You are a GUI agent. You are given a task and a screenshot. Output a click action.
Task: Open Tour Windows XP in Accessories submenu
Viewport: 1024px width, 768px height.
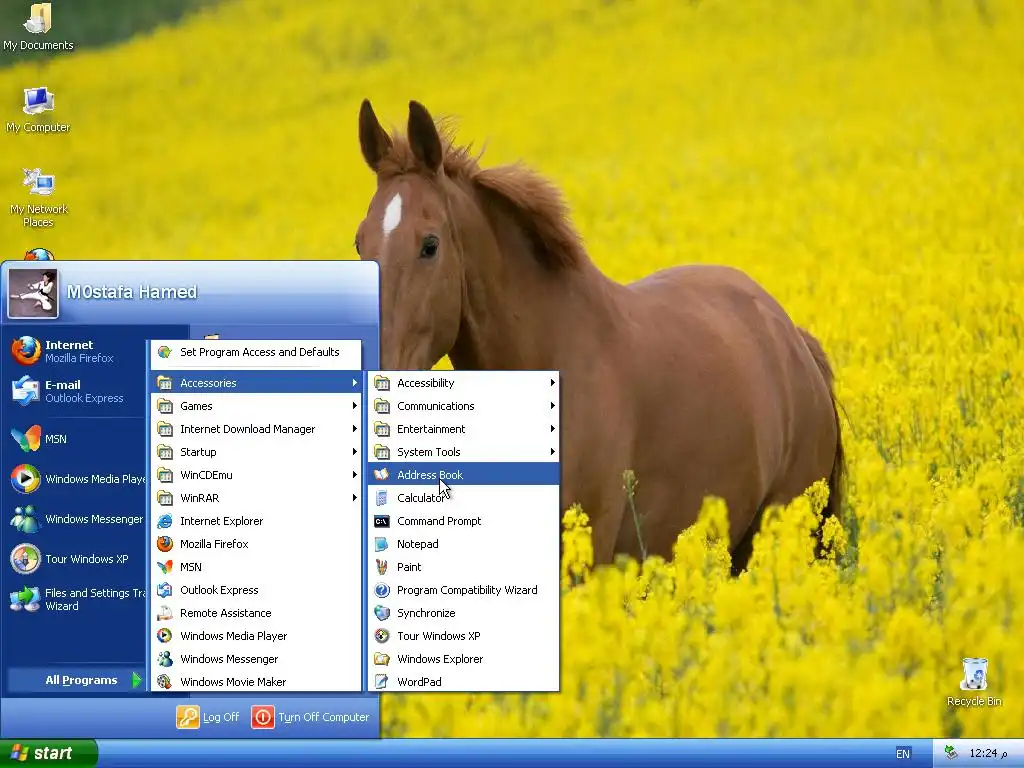point(464,636)
